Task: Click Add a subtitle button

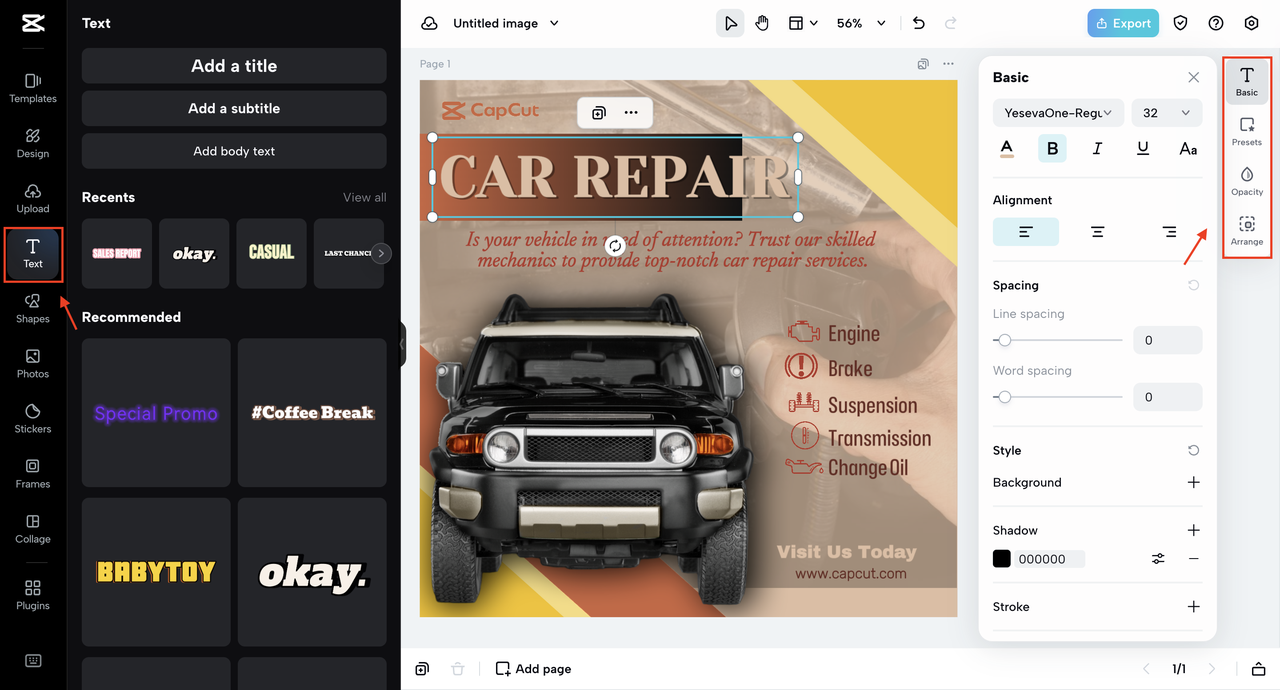Action: point(234,108)
